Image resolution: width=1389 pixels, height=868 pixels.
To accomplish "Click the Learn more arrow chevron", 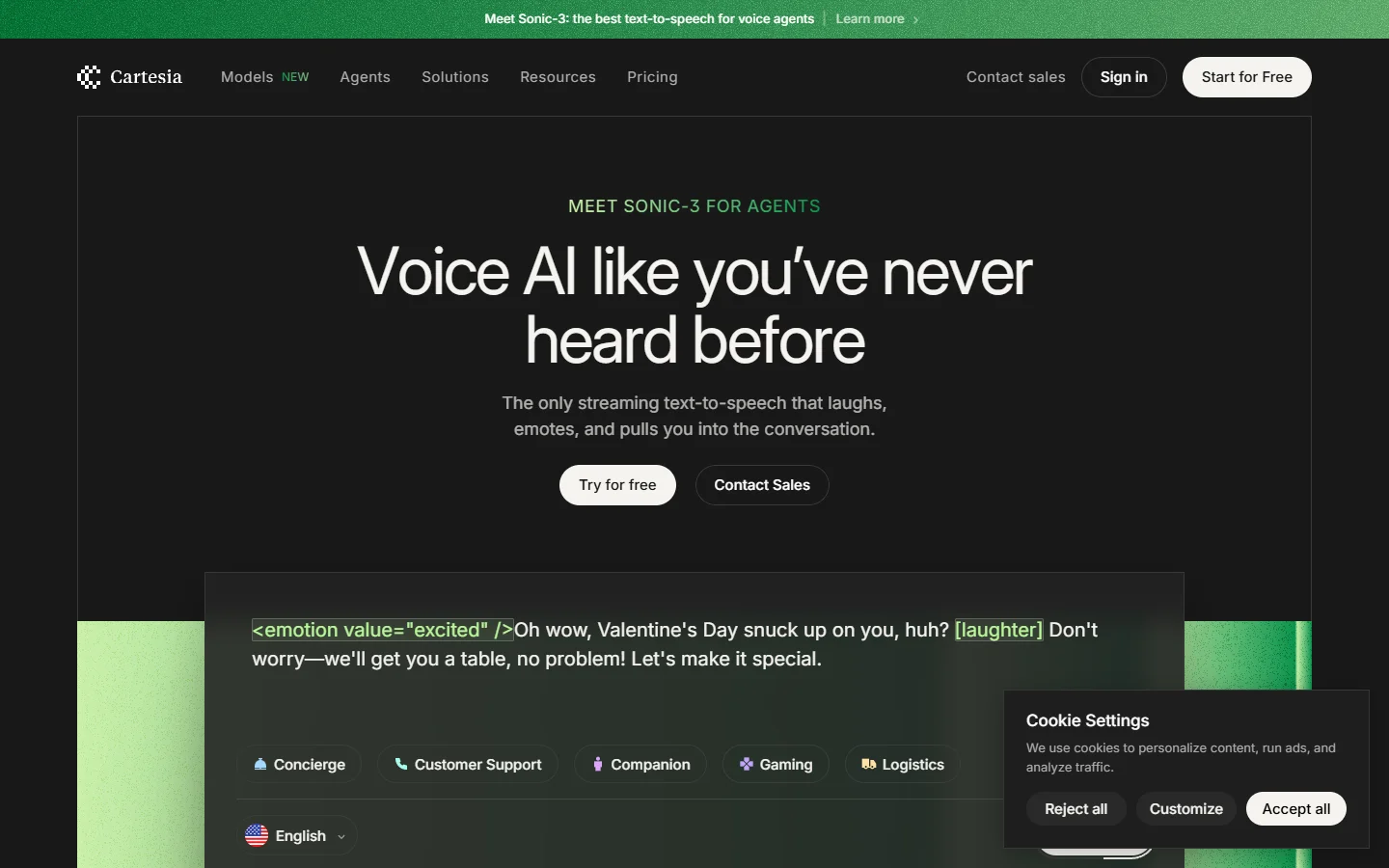I will tap(915, 19).
